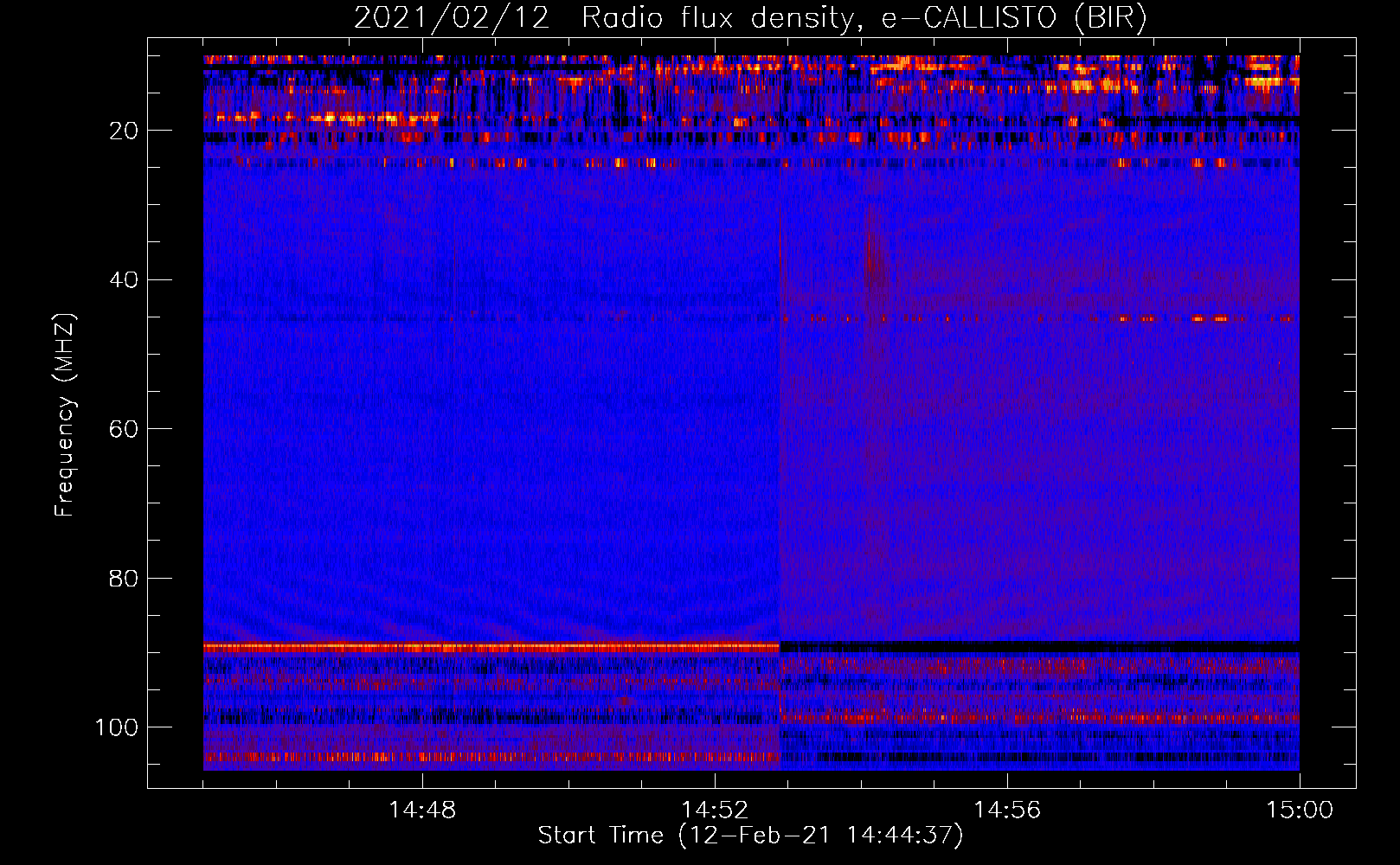The height and width of the screenshot is (865, 1400).
Task: Click the '14:52' time tick label
Action: tap(715, 811)
